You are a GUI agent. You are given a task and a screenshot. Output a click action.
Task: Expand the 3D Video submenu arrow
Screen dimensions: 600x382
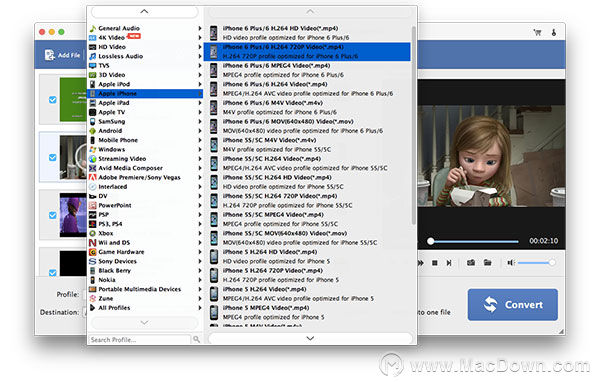[x=199, y=75]
